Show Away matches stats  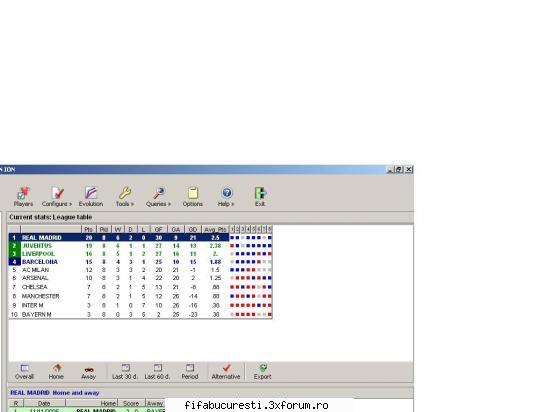pos(88,372)
